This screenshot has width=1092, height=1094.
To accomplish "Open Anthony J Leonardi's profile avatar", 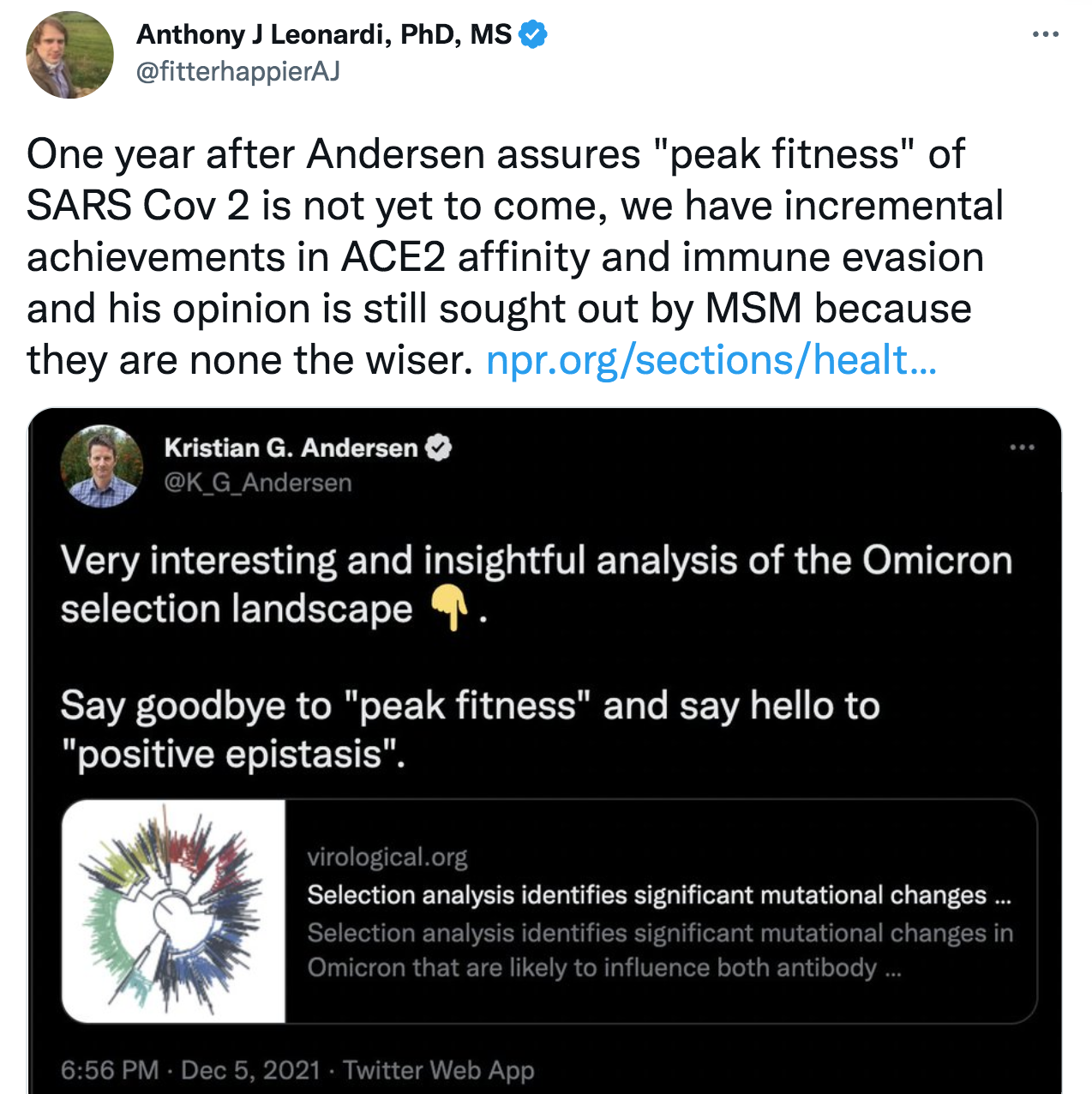I will click(x=69, y=55).
